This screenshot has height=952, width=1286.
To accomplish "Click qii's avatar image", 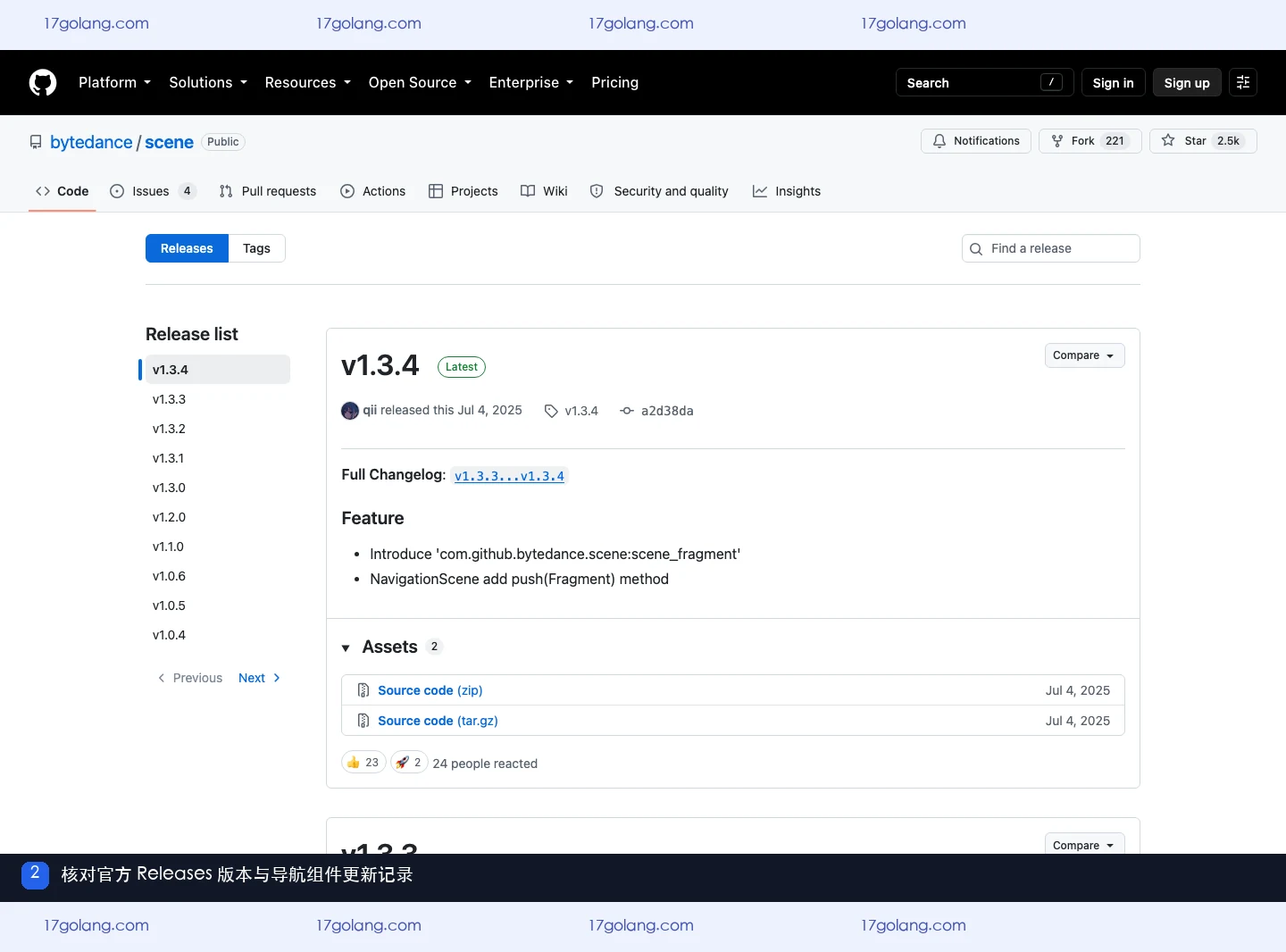I will point(350,411).
